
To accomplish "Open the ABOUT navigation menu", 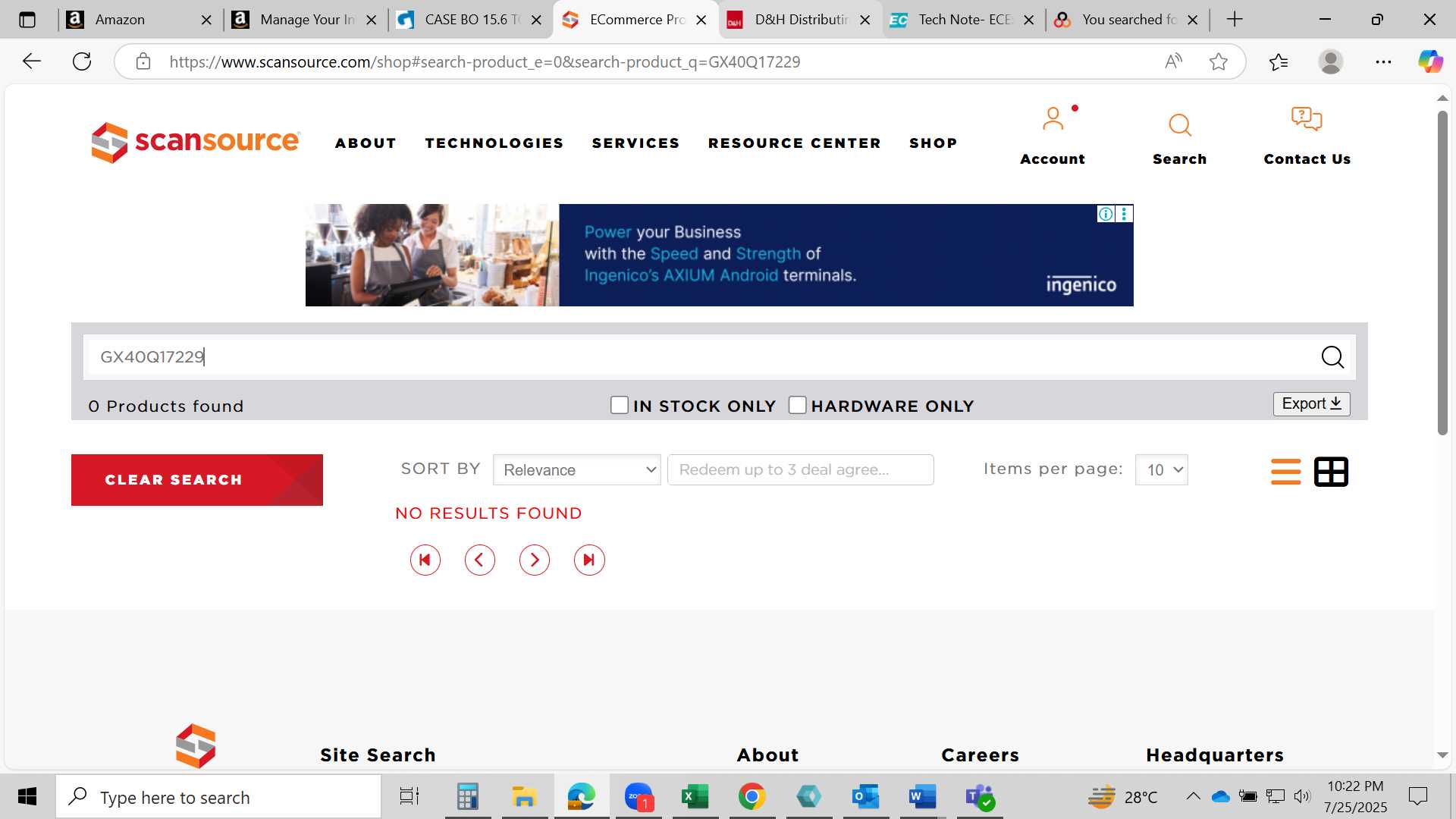I will point(366,143).
